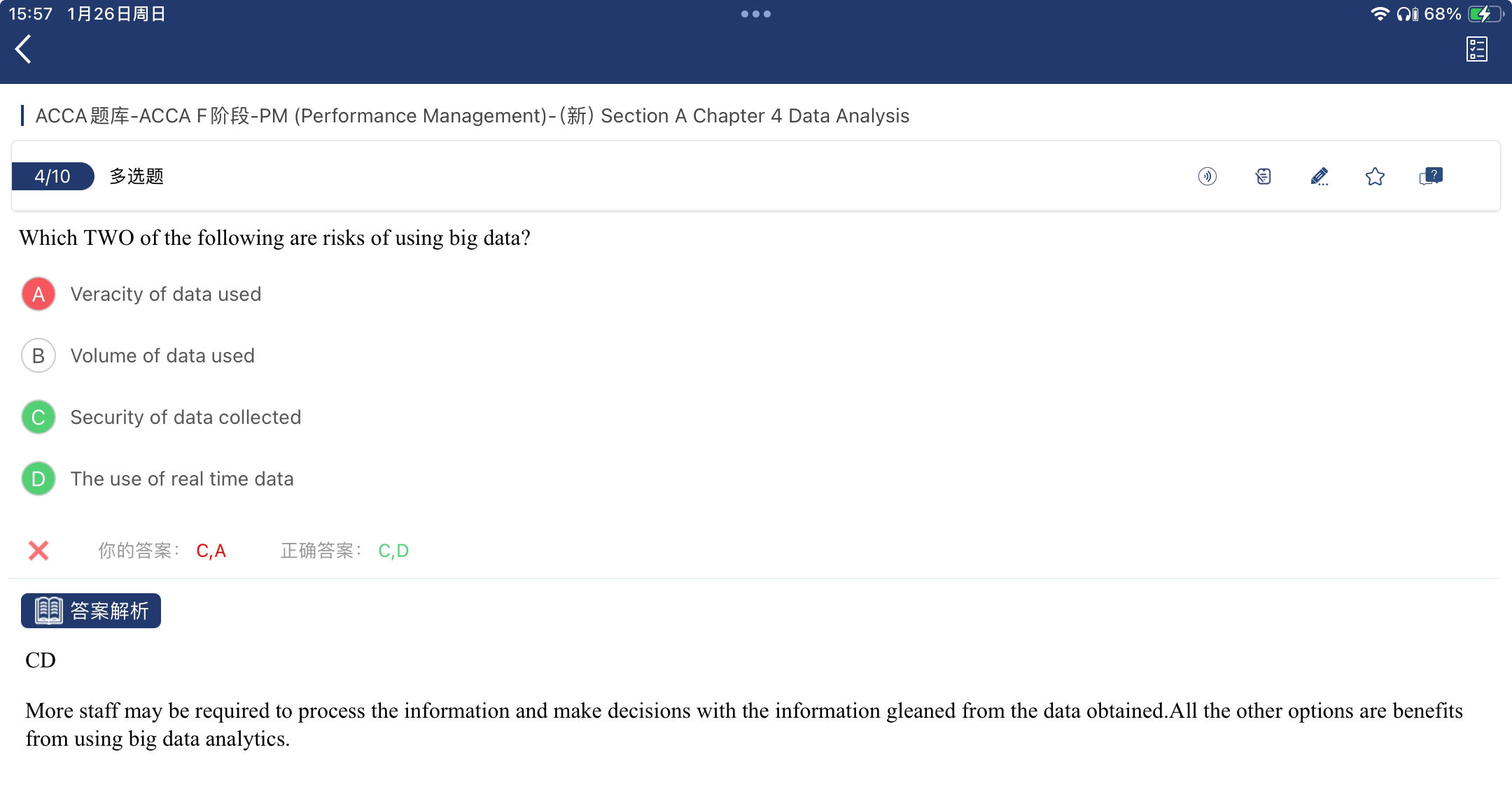Tap the red X wrong-answer mark

[x=38, y=551]
